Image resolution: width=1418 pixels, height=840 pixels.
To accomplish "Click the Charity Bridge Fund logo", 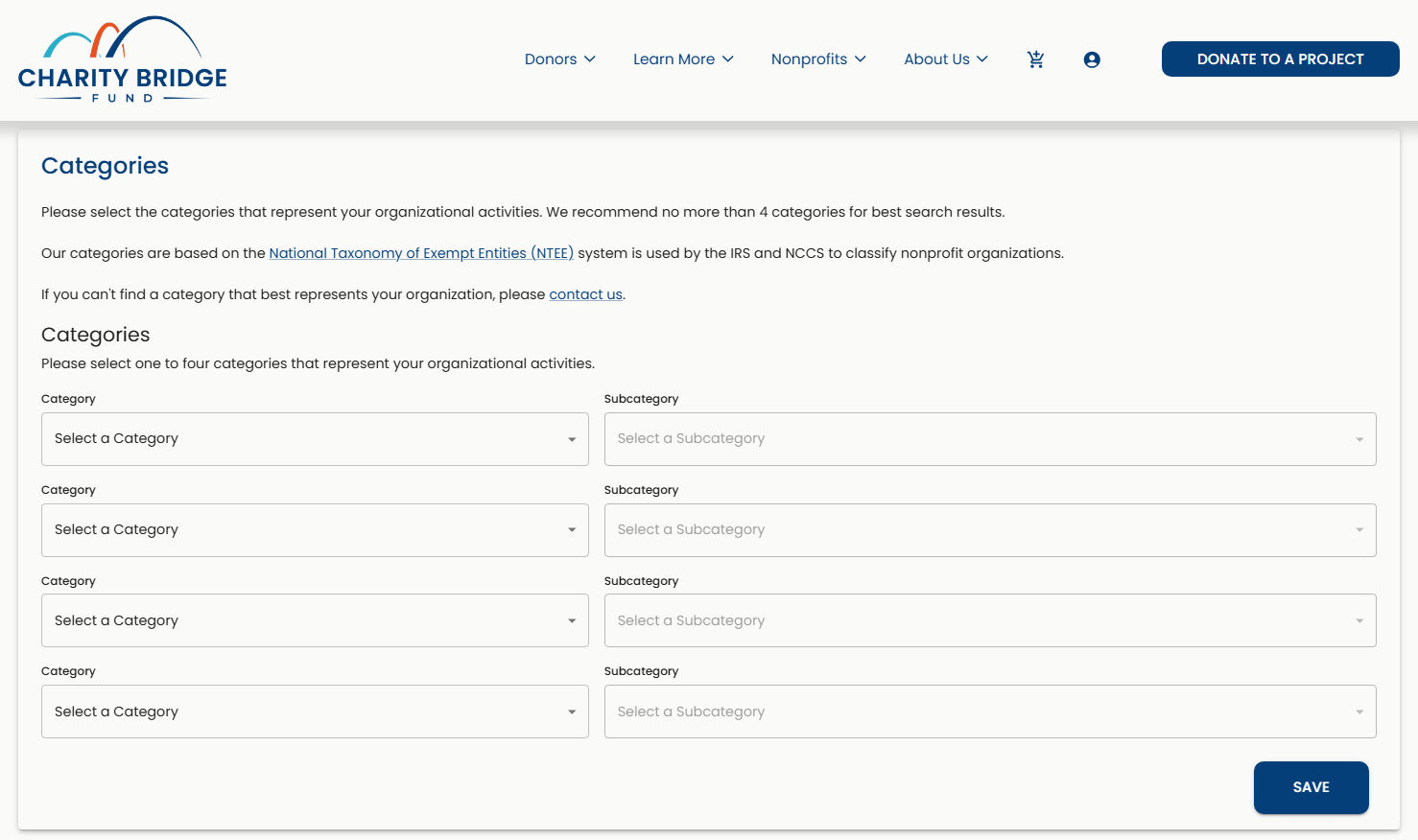I will (123, 59).
